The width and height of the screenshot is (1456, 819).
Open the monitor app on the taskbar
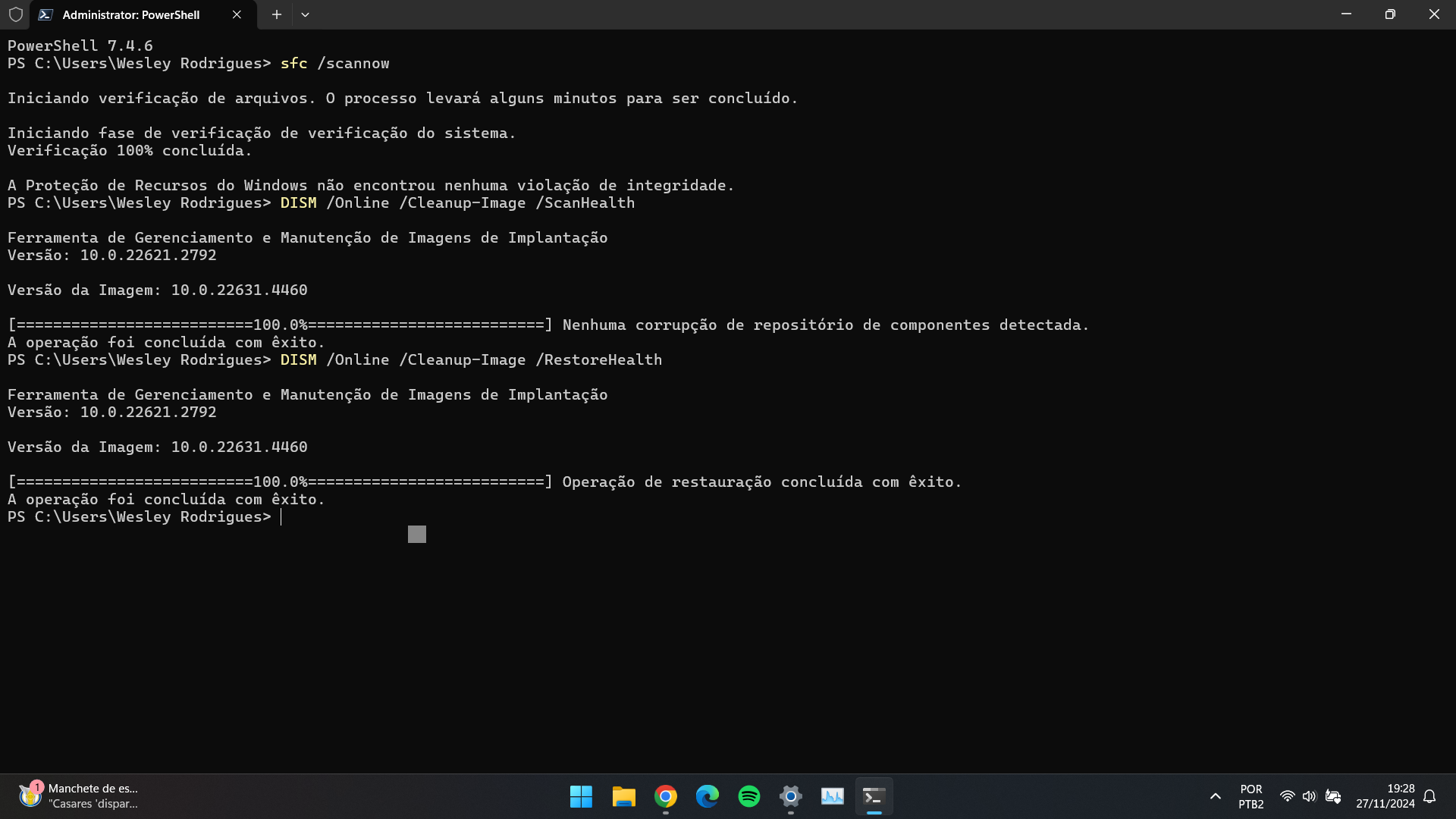pos(833,796)
